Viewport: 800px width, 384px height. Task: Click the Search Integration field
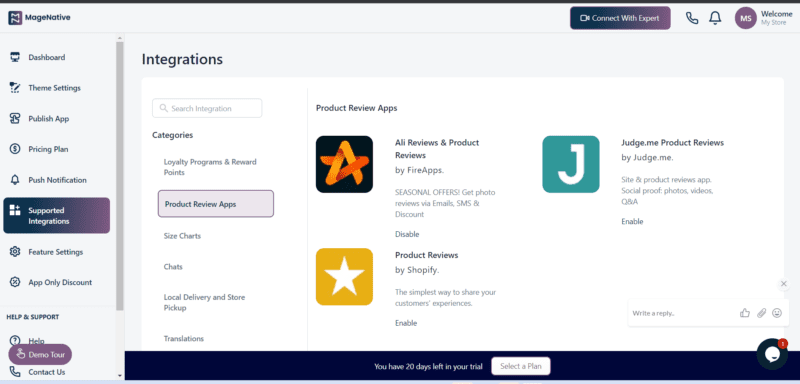207,108
